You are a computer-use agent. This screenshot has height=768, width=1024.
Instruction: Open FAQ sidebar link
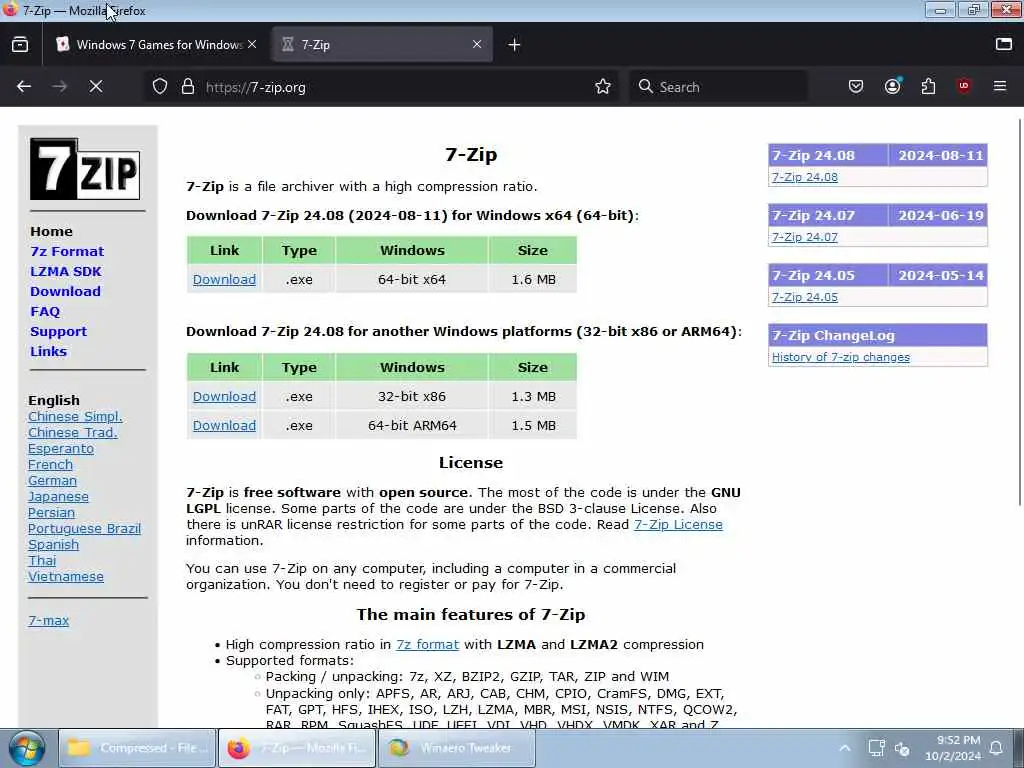tap(44, 312)
